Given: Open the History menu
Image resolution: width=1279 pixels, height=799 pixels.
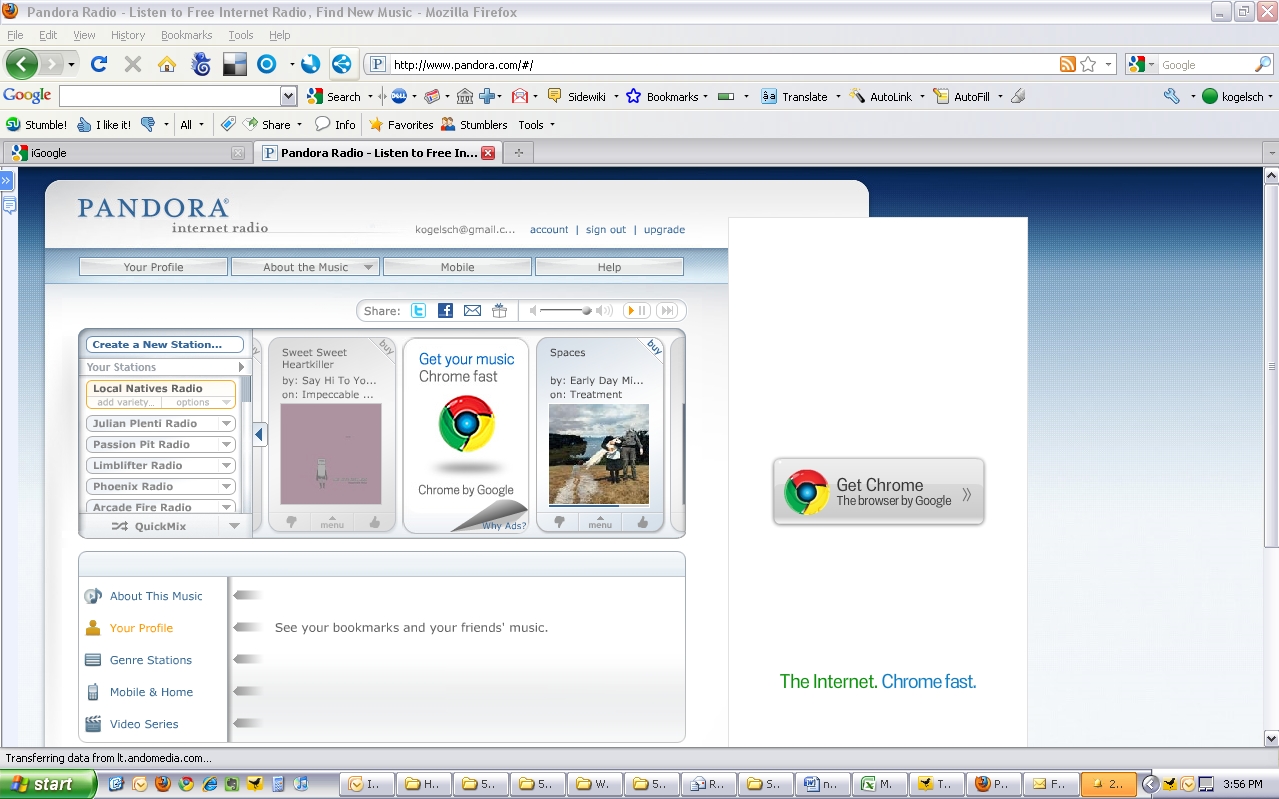Looking at the screenshot, I should tap(128, 35).
